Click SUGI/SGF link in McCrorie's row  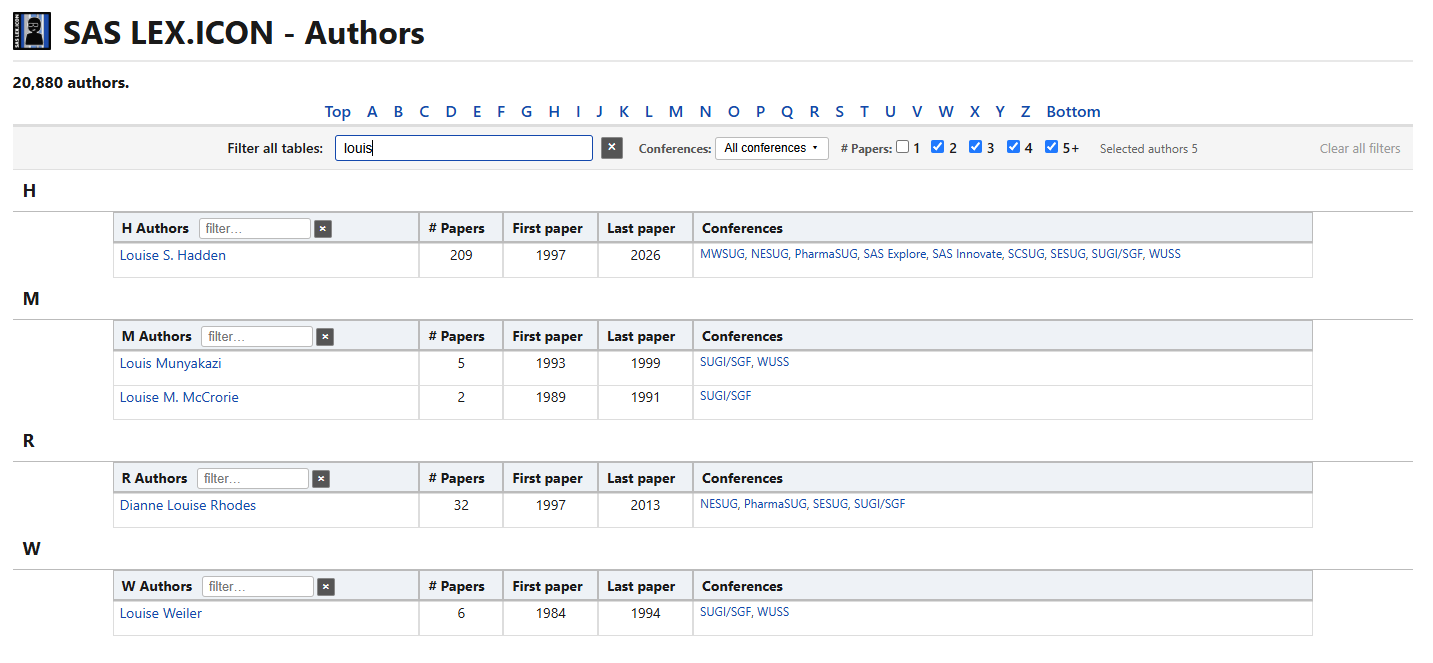[x=726, y=396]
